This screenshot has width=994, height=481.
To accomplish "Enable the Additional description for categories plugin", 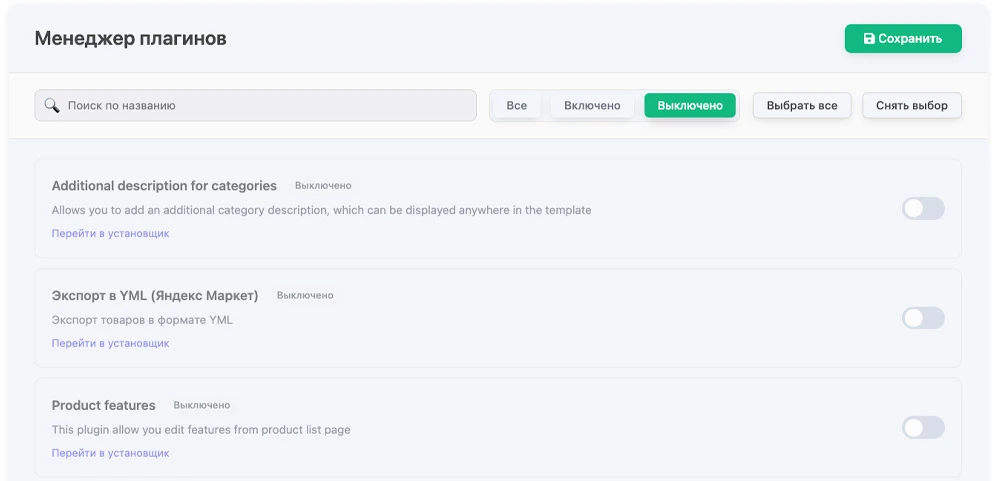I will (922, 208).
